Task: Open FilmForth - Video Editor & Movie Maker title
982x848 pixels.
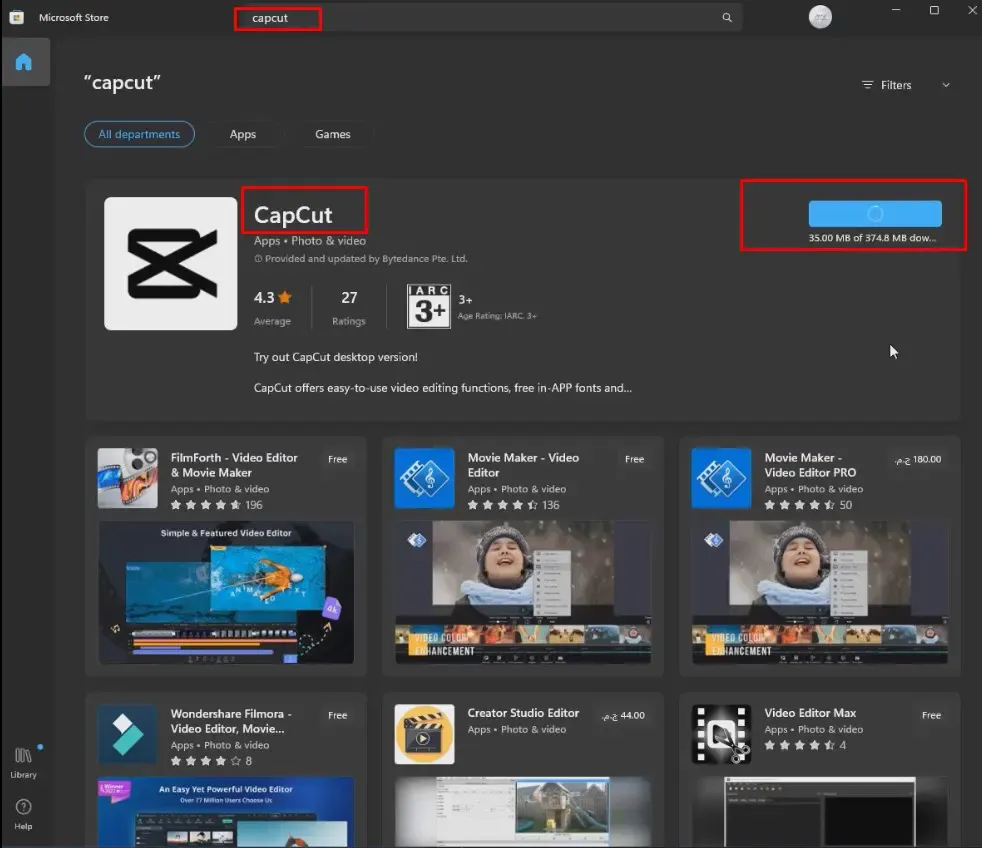Action: coord(234,465)
